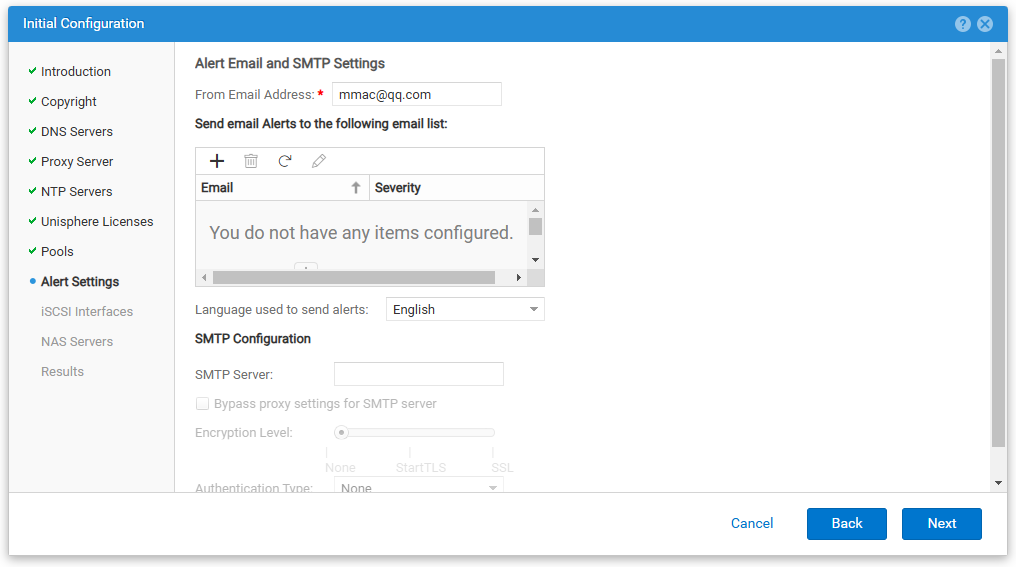Cancel the configuration wizard

[752, 524]
